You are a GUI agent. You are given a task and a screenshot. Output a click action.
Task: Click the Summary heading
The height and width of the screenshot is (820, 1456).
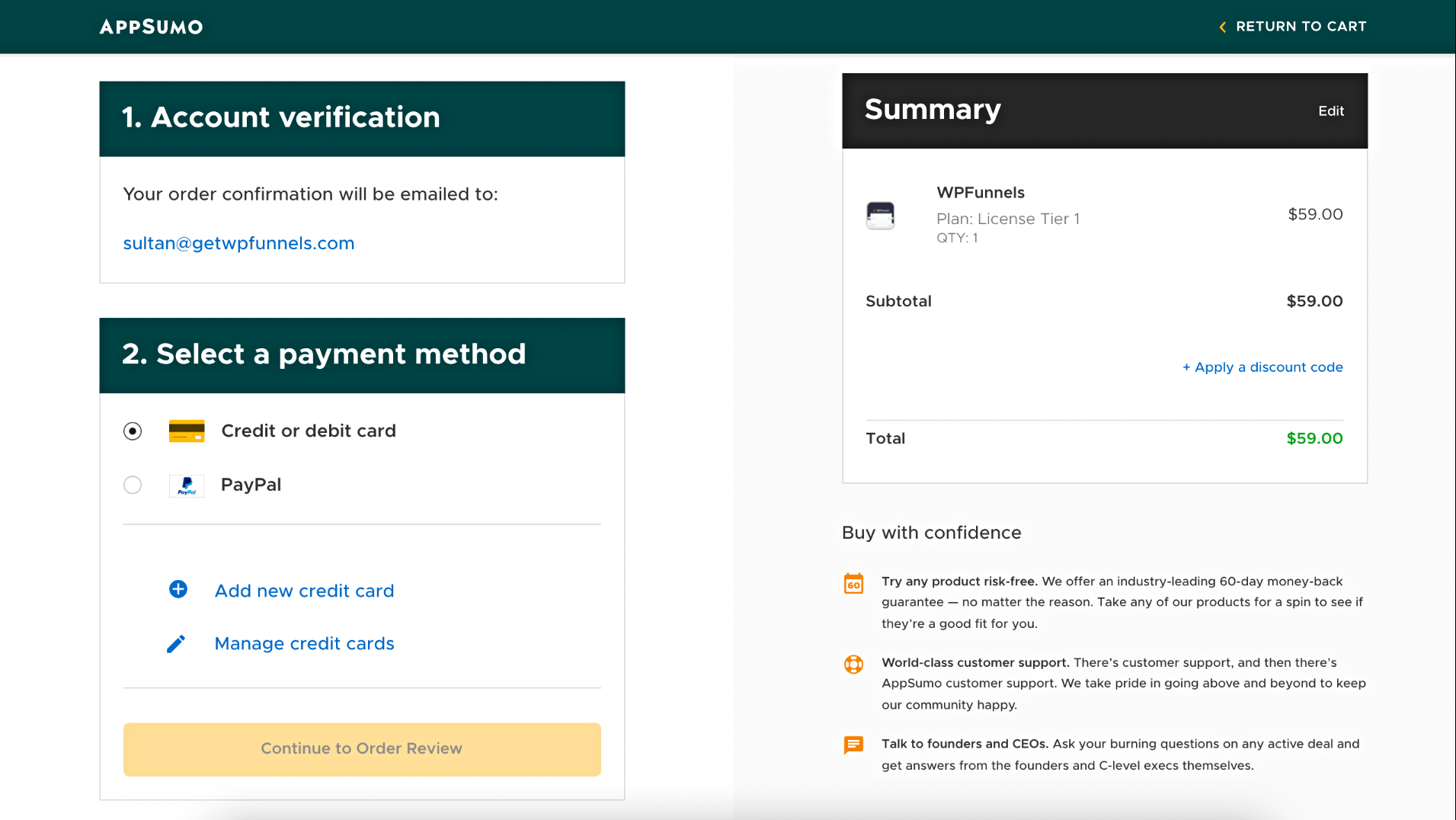click(933, 110)
